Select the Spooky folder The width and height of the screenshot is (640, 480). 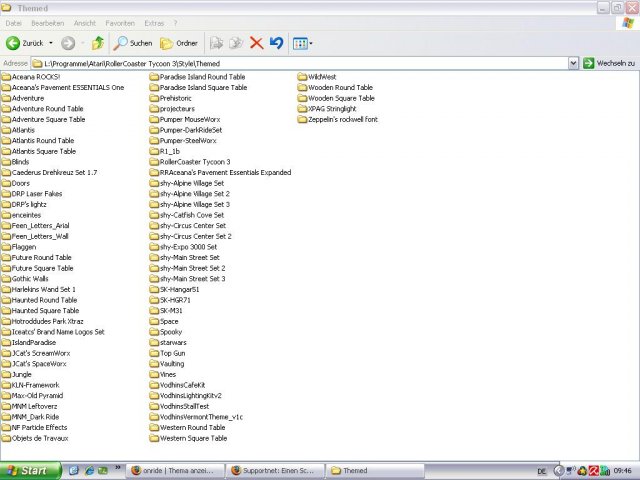tap(166, 331)
